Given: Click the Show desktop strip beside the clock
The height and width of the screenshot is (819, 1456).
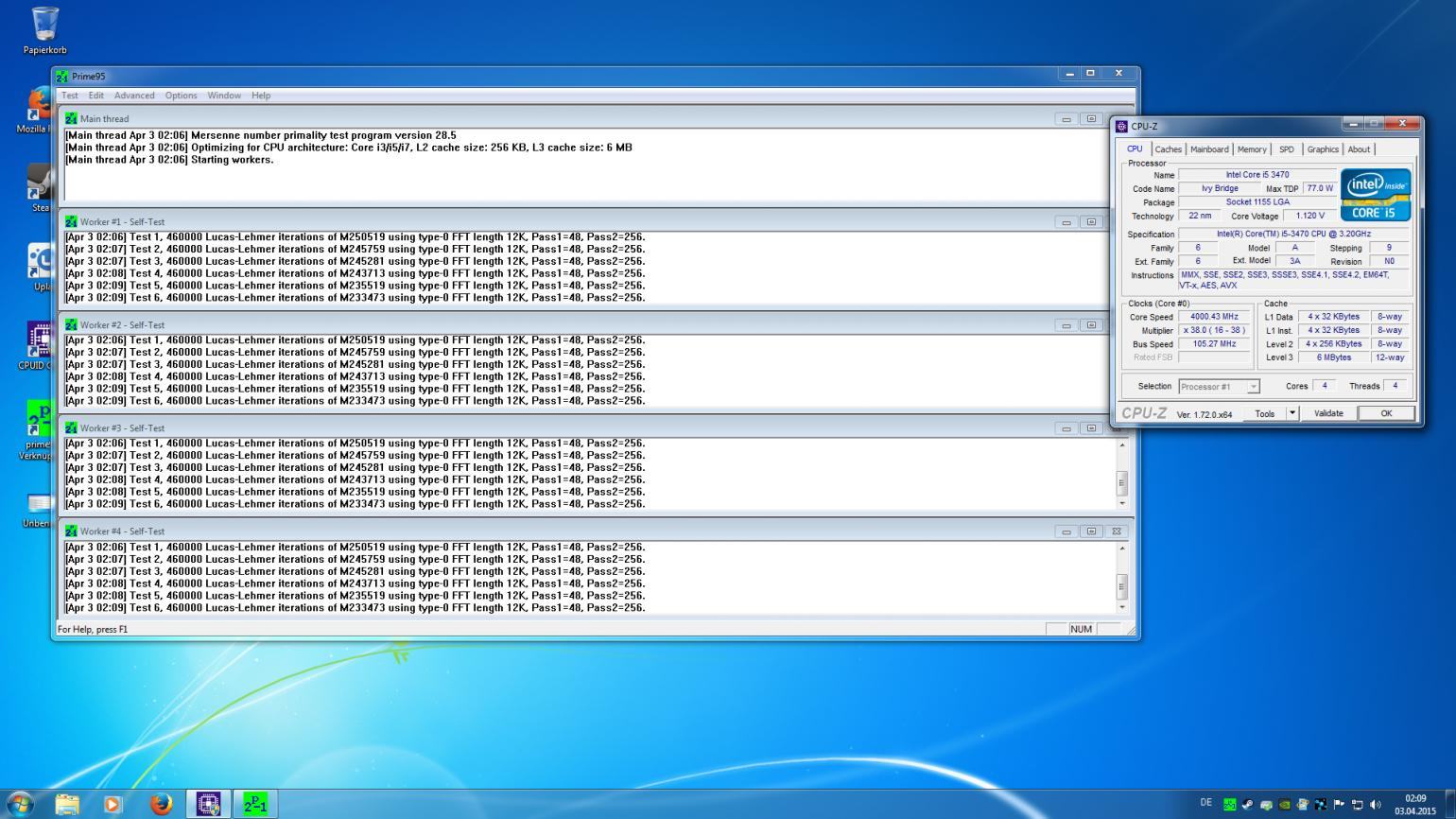Looking at the screenshot, I should [1450, 804].
